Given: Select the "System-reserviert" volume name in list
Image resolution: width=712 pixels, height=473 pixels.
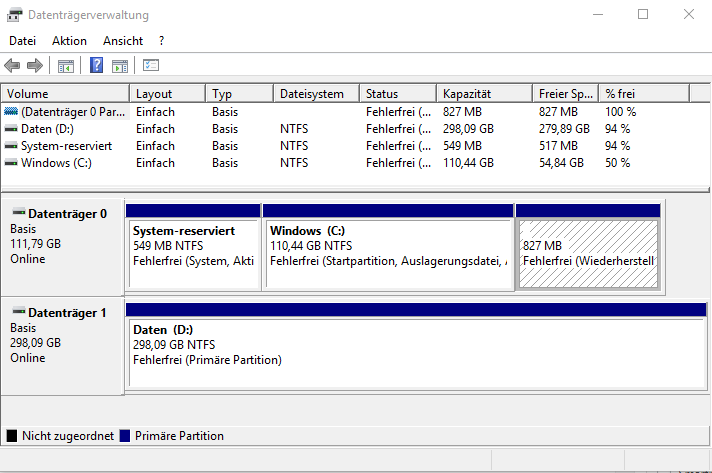Looking at the screenshot, I should pyautogui.click(x=66, y=146).
